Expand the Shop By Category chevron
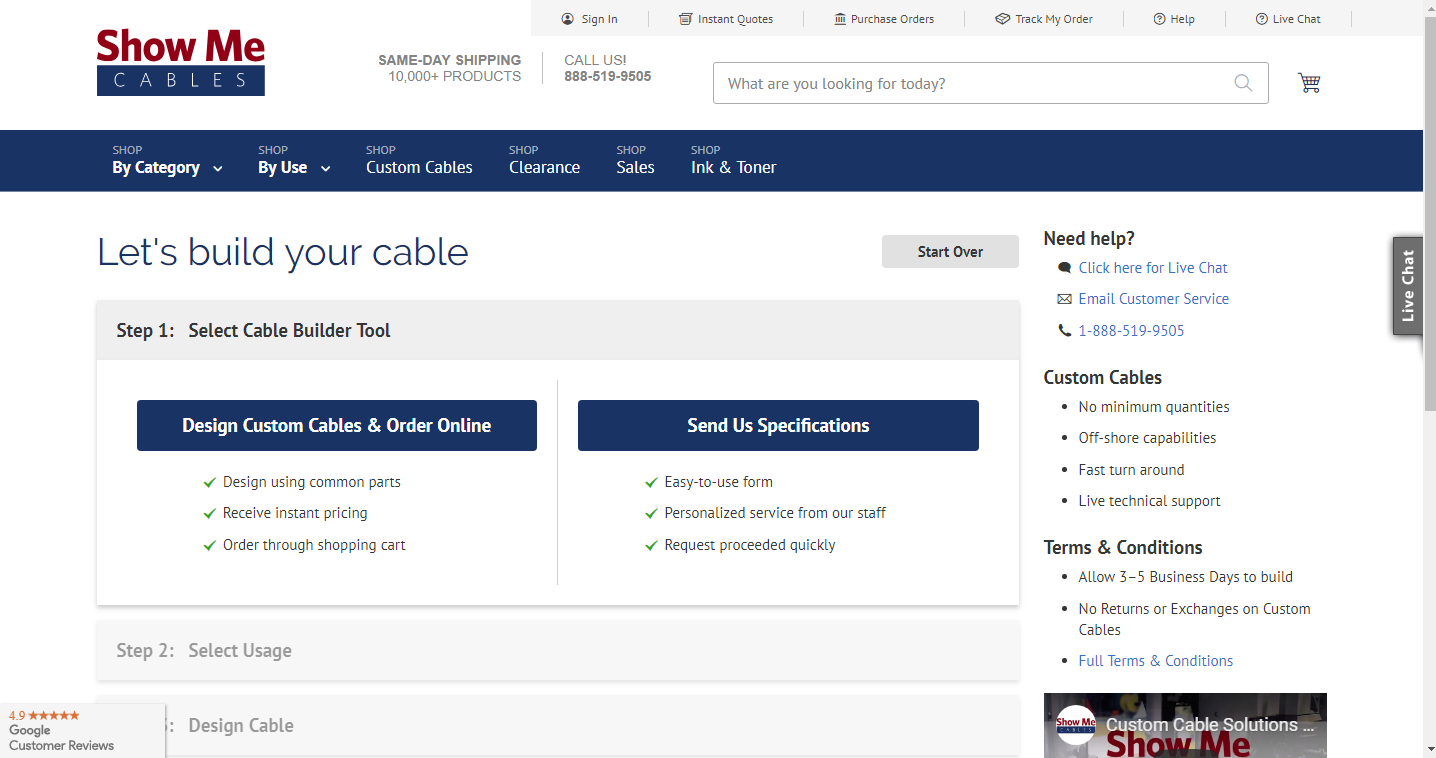Viewport: 1436px width, 758px height. tap(218, 169)
